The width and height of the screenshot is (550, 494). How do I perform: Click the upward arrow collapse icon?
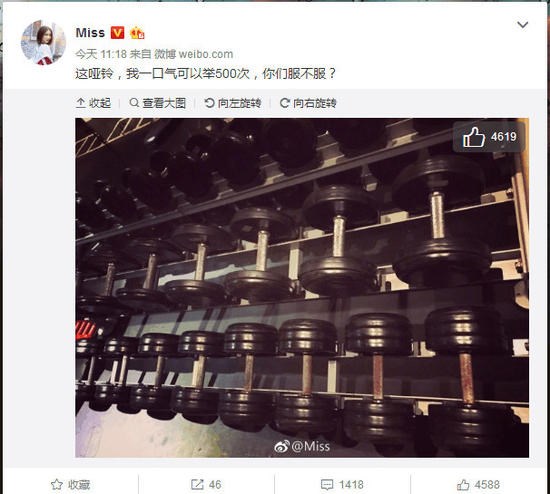81,103
